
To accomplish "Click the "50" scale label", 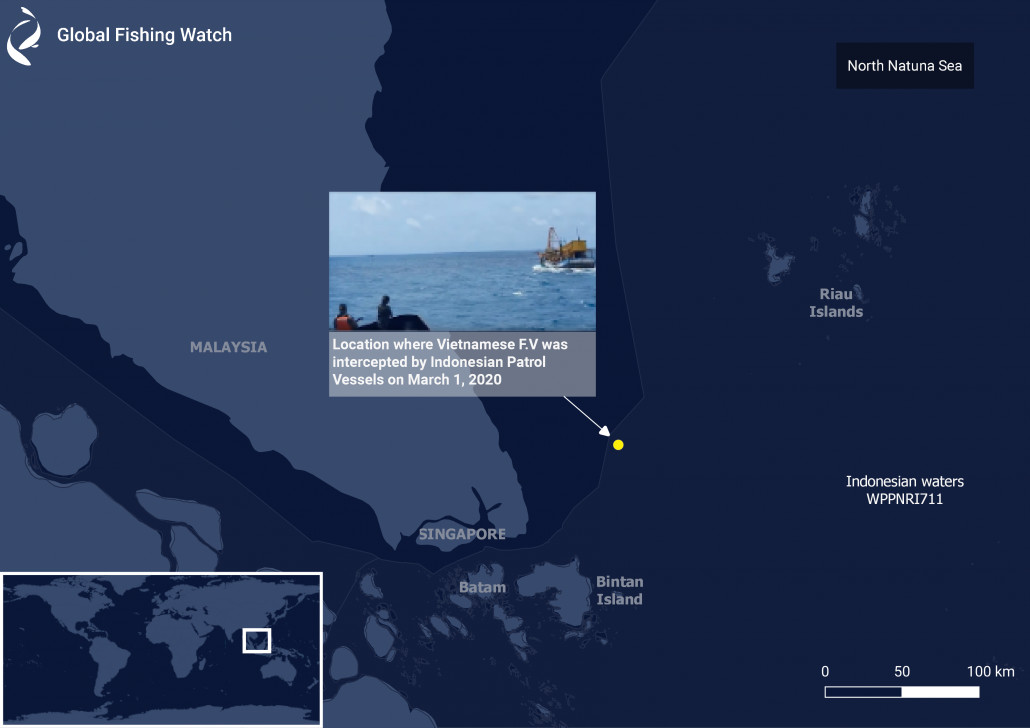I will click(902, 671).
